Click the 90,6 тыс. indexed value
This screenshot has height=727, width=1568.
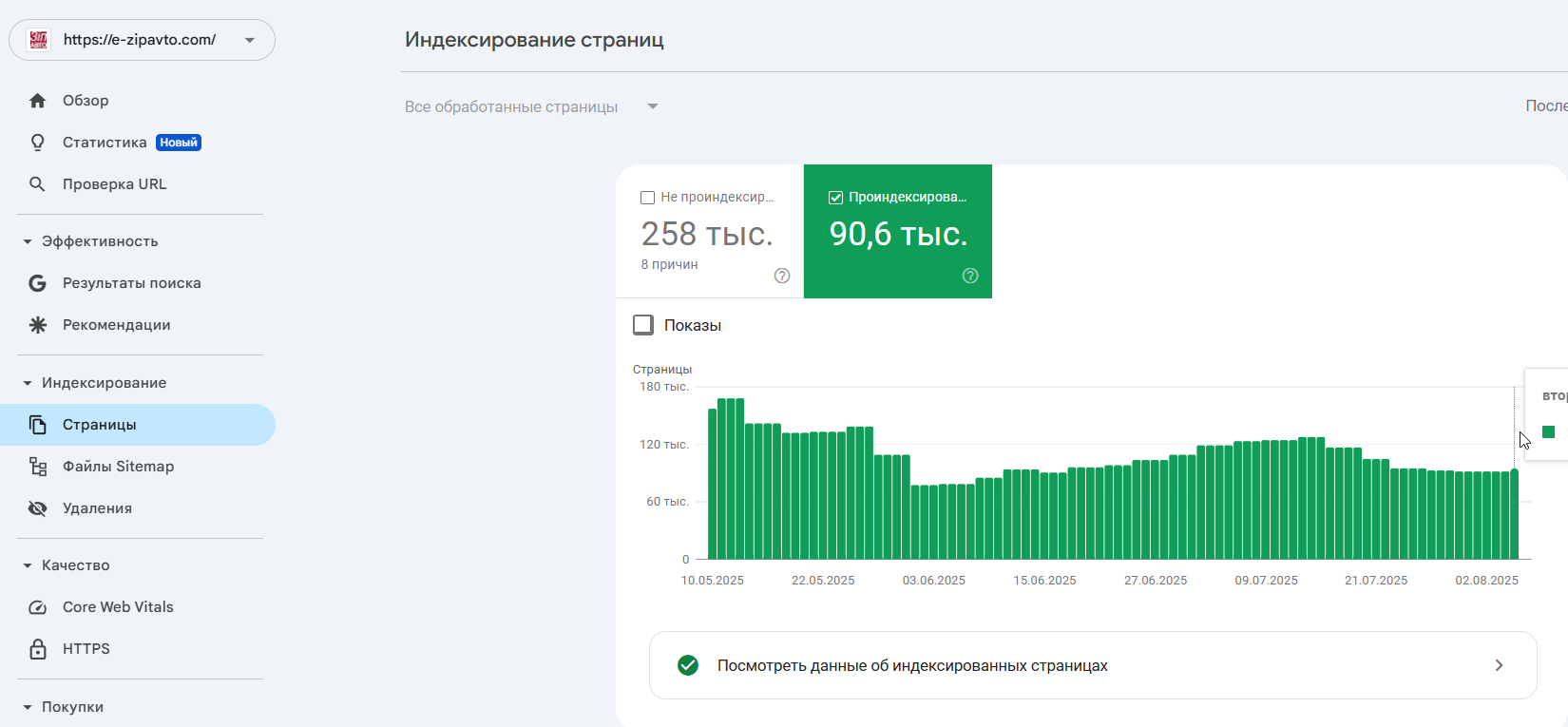(x=898, y=234)
